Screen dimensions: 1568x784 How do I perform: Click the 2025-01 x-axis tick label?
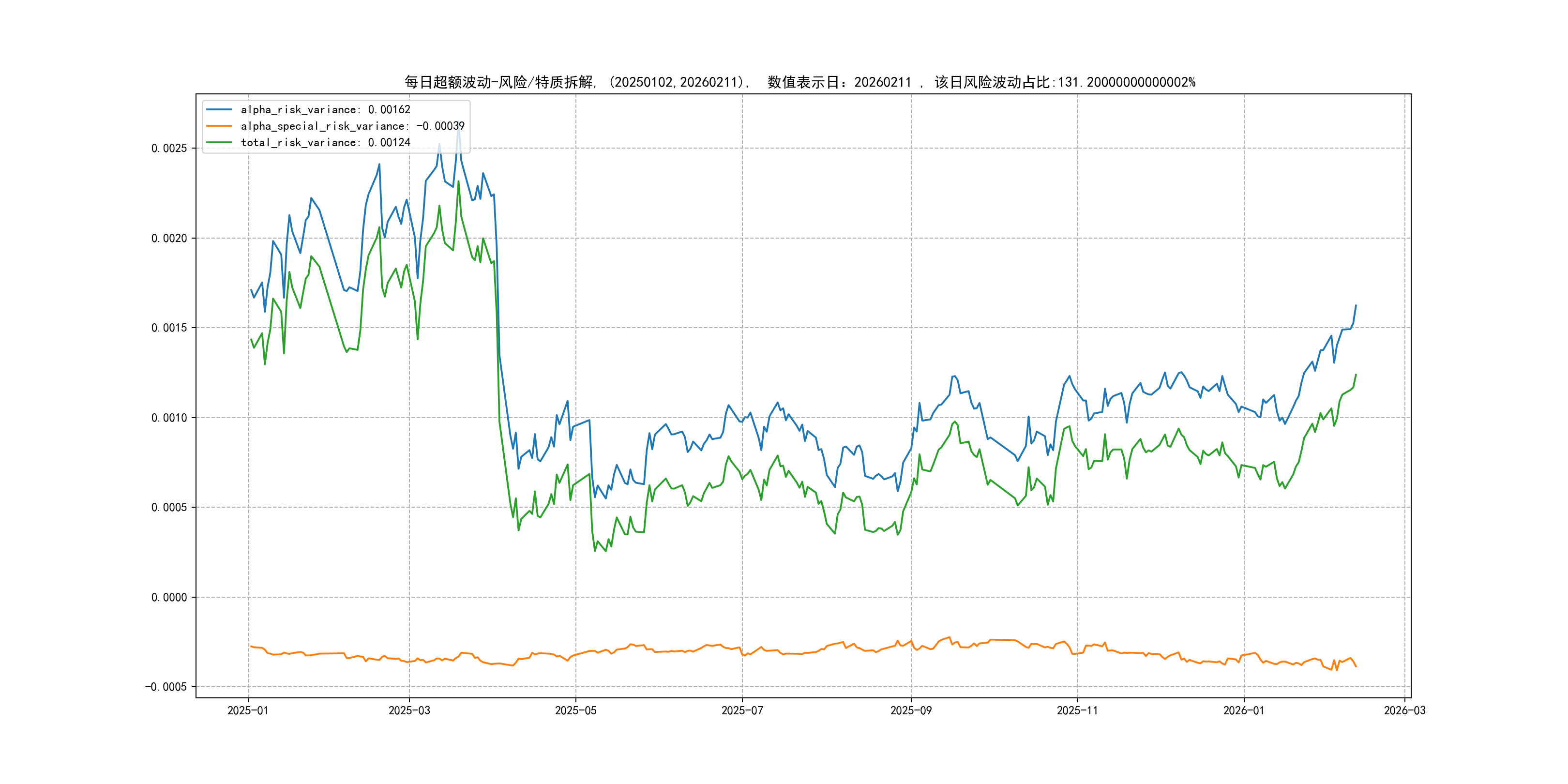[248, 710]
